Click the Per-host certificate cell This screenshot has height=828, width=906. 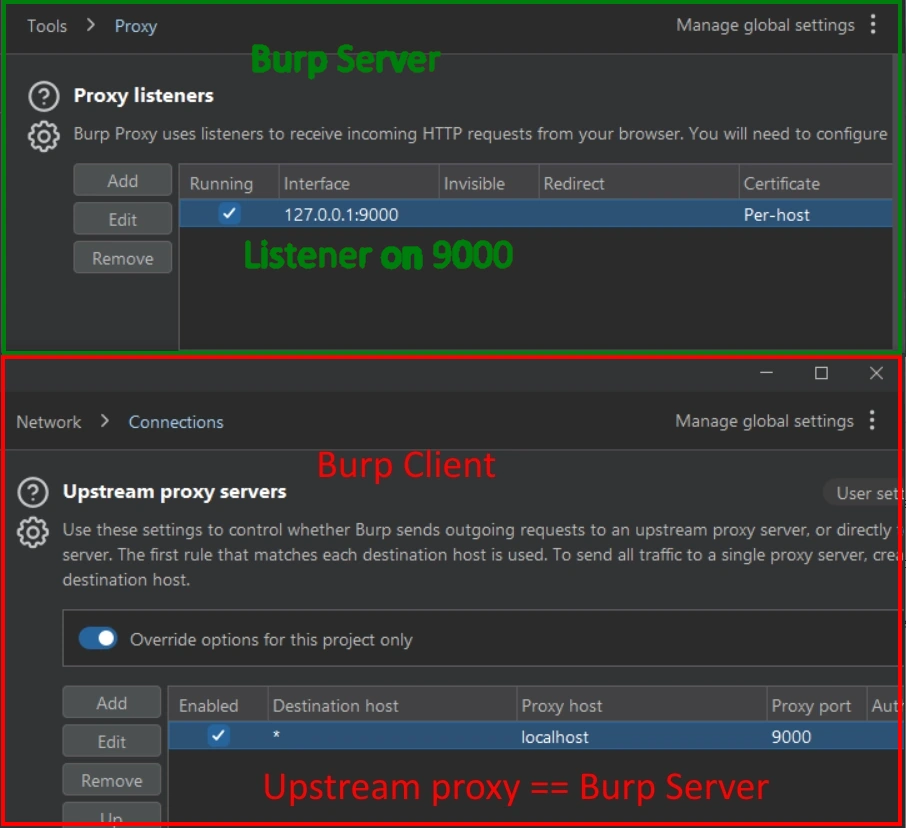[816, 214]
